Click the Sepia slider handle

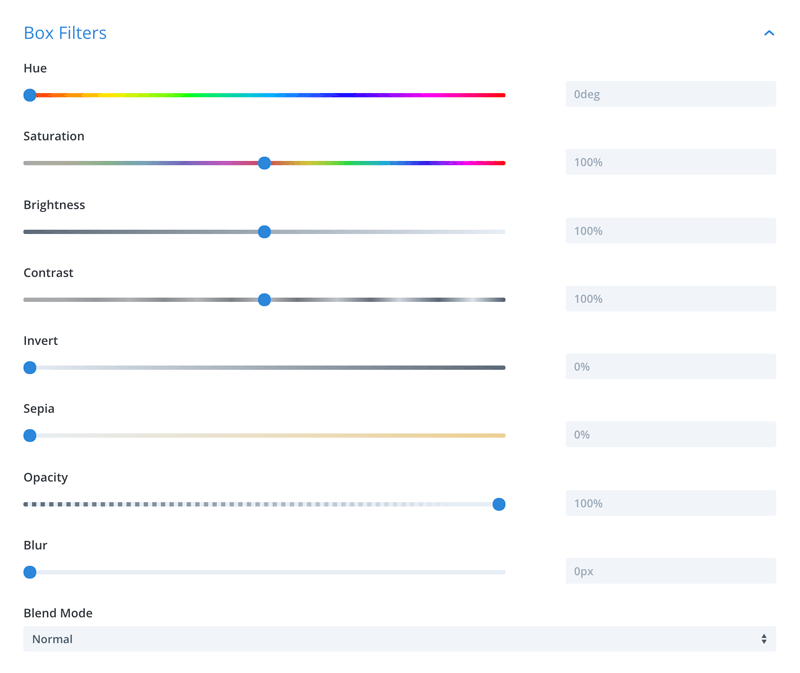pyautogui.click(x=30, y=435)
